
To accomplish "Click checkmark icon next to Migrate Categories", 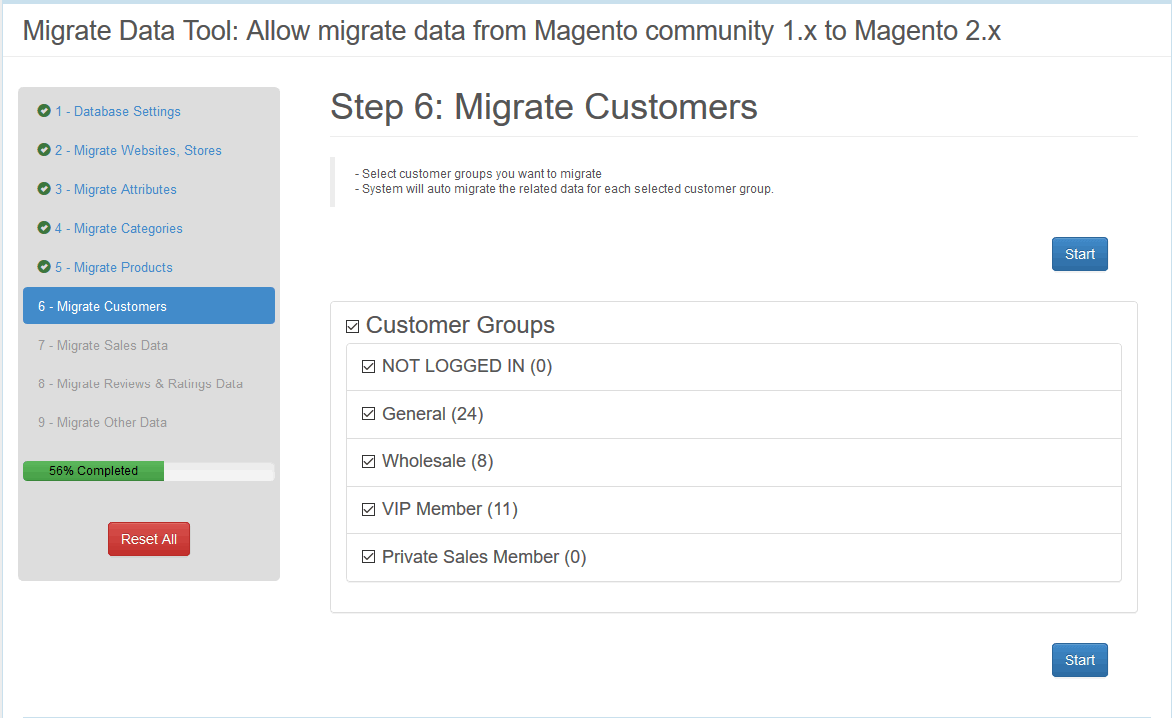I will (x=44, y=228).
